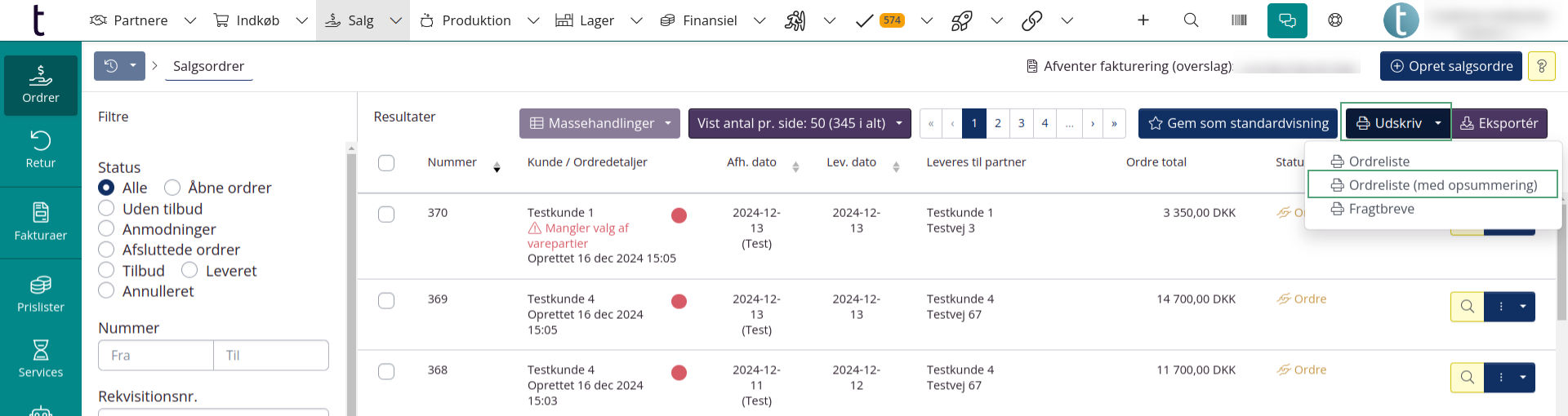View order 369 with magnifier button
The width and height of the screenshot is (1568, 416).
[x=1467, y=307]
